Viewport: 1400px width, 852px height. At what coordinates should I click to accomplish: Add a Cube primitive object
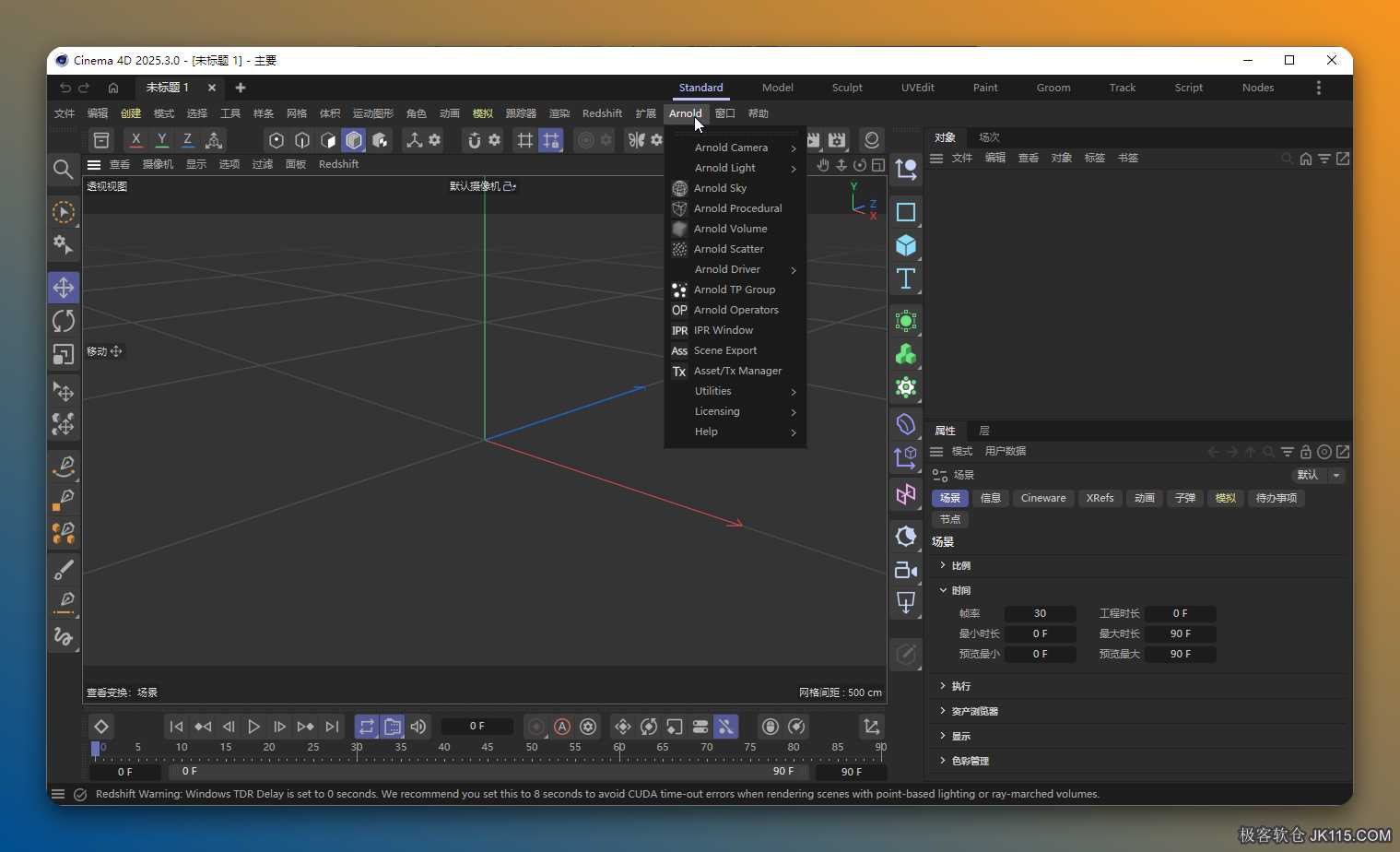(x=906, y=245)
